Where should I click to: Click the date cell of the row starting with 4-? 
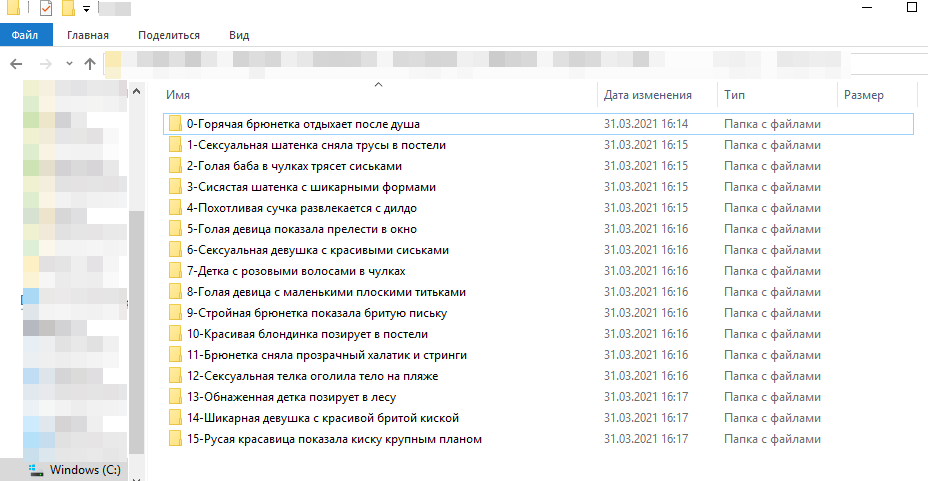point(646,208)
